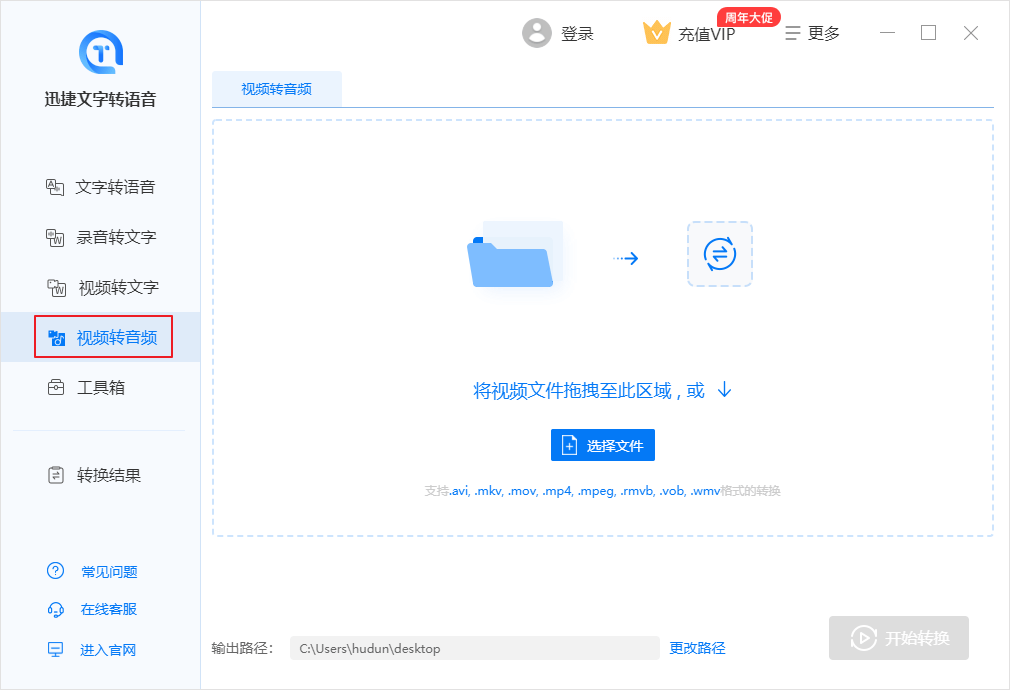Image resolution: width=1010 pixels, height=690 pixels.
Task: Click the 常见问题 help question icon
Action: tap(54, 571)
